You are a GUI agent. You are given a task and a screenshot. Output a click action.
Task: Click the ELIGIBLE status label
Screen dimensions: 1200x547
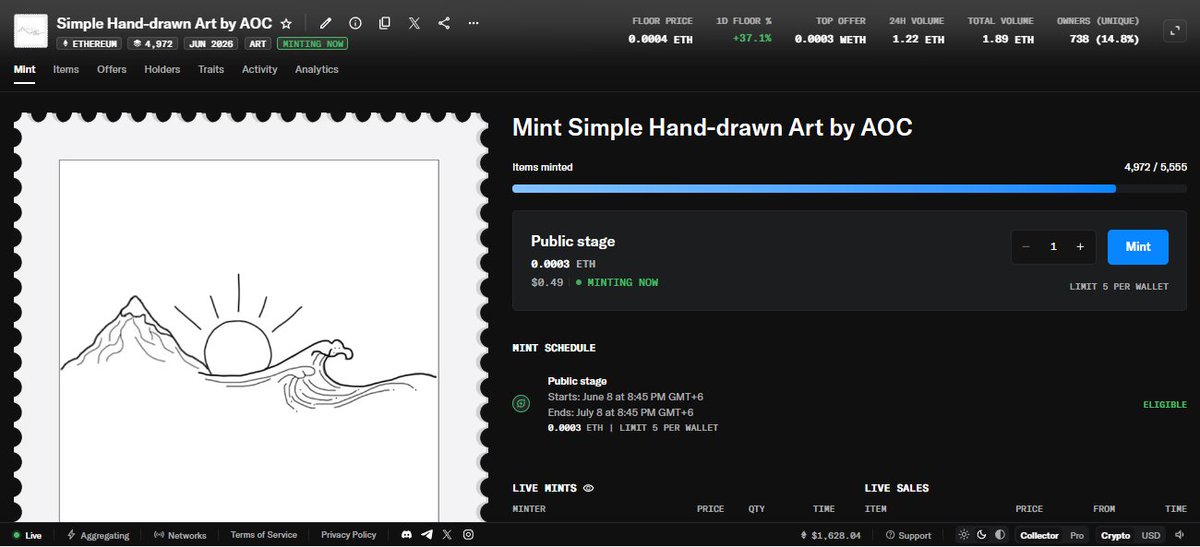(1165, 405)
